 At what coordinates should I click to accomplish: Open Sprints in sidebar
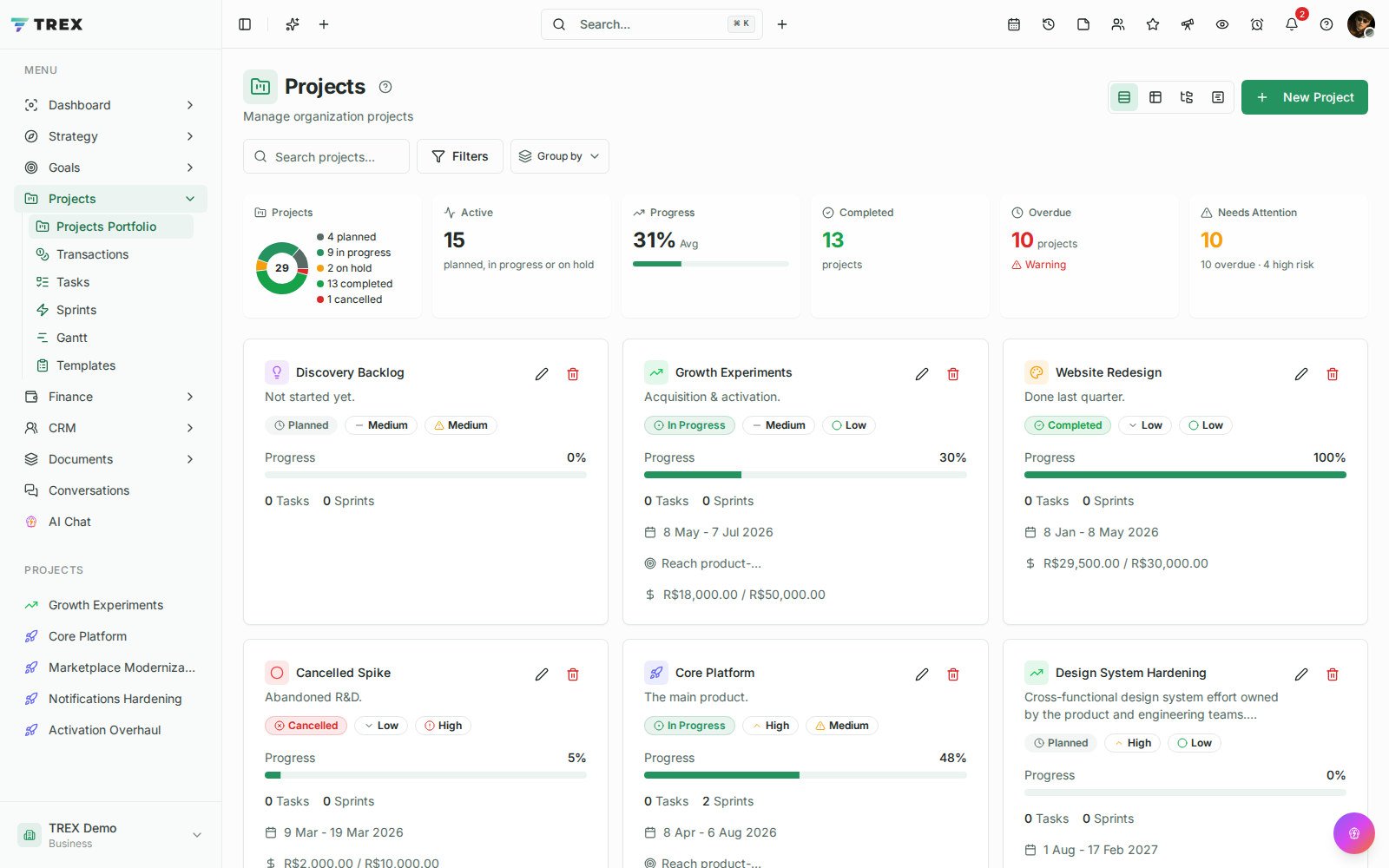click(111, 310)
